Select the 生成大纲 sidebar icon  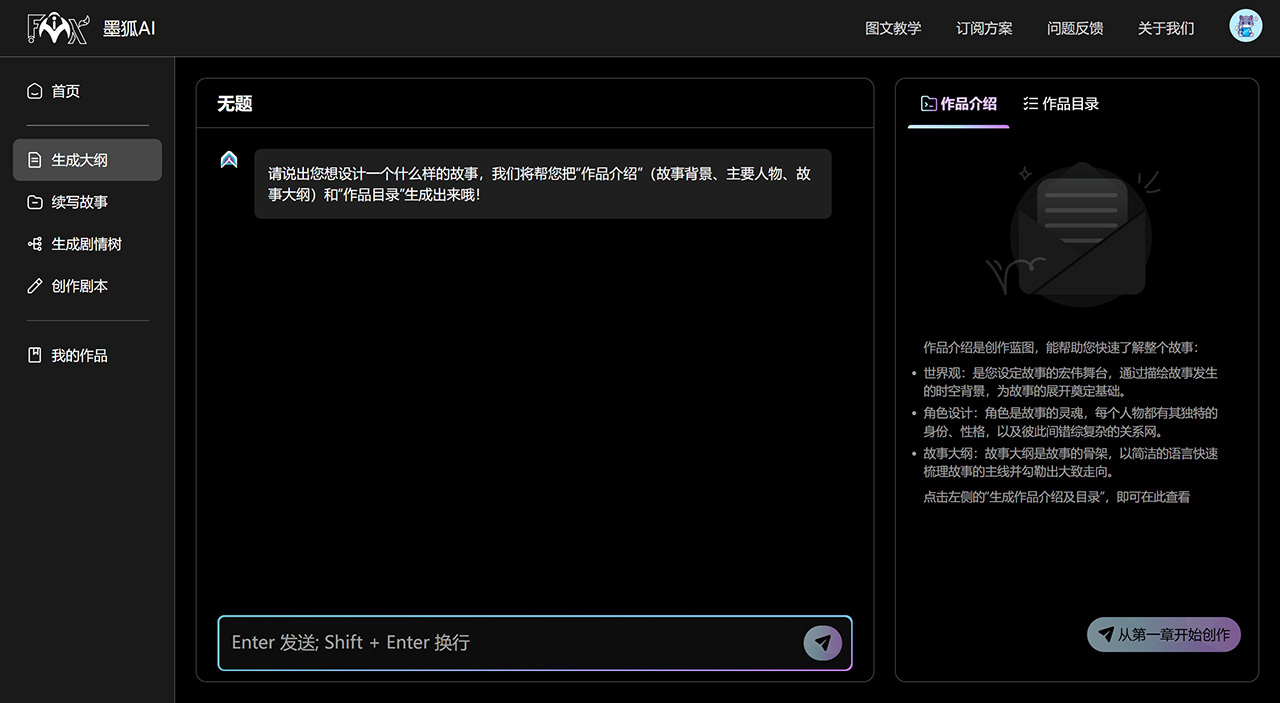pyautogui.click(x=36, y=159)
